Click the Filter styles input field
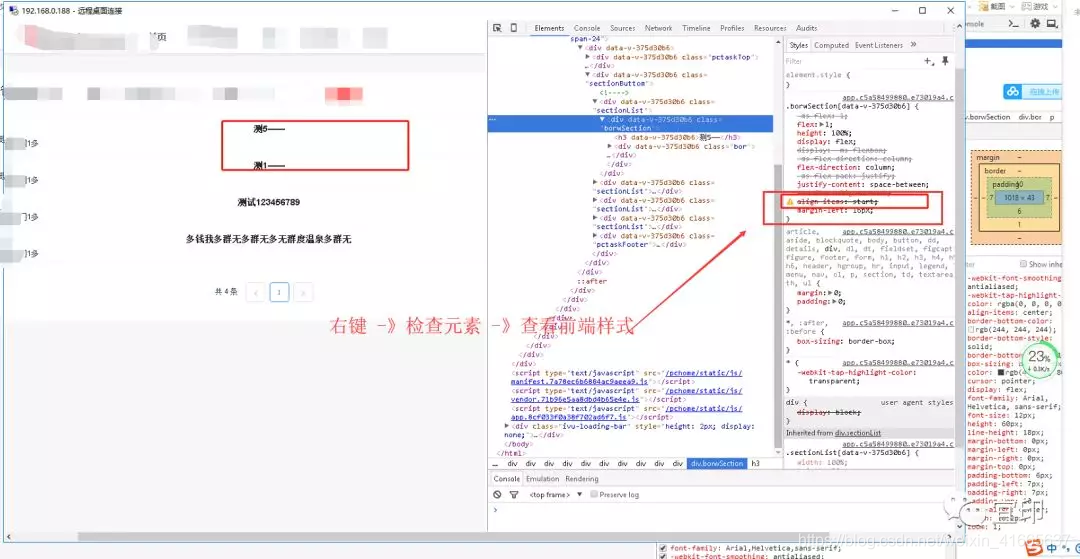1080x559 pixels. pyautogui.click(x=853, y=61)
